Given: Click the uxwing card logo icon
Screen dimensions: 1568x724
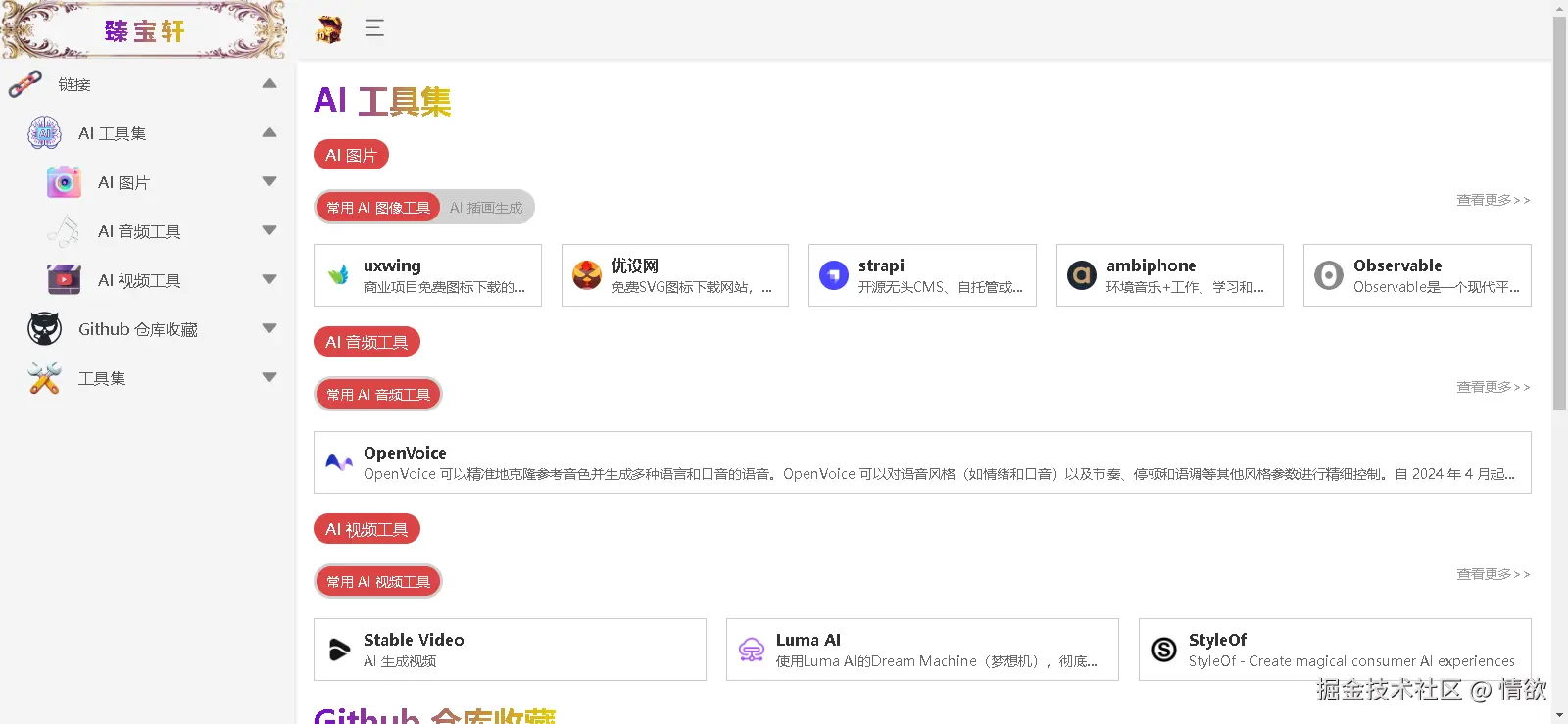Looking at the screenshot, I should (339, 275).
